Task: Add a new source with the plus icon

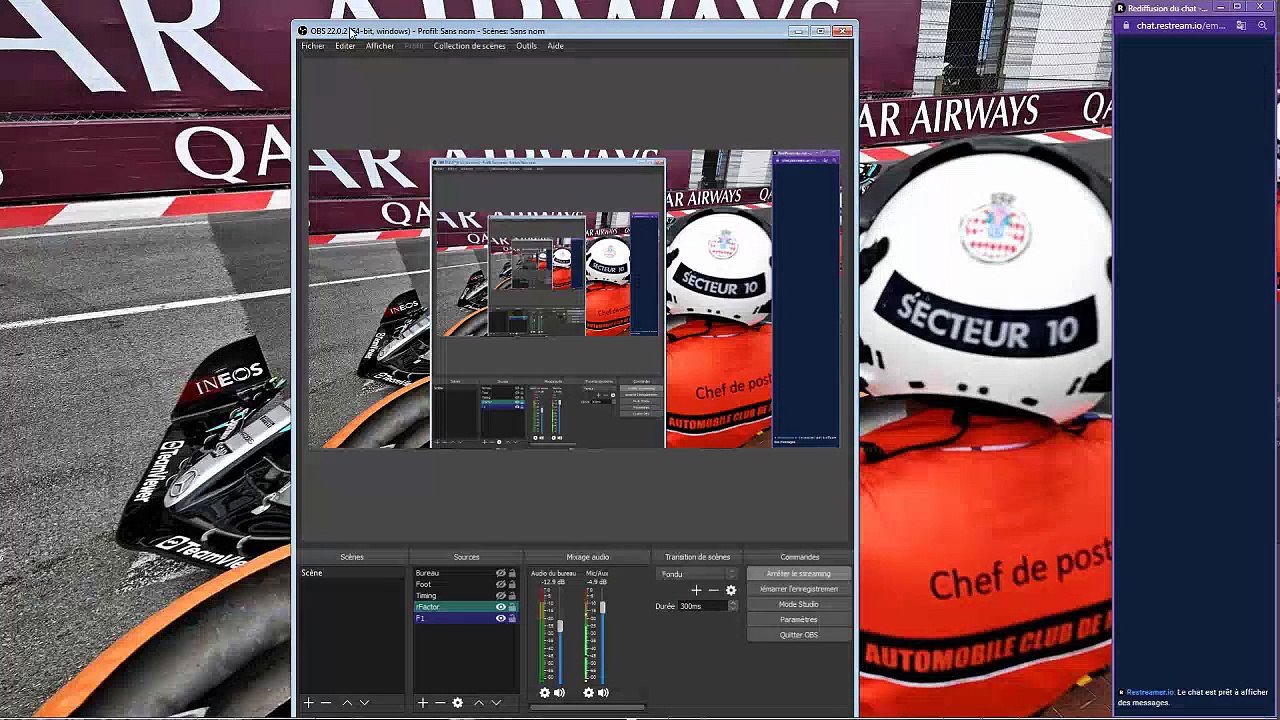Action: tap(423, 703)
